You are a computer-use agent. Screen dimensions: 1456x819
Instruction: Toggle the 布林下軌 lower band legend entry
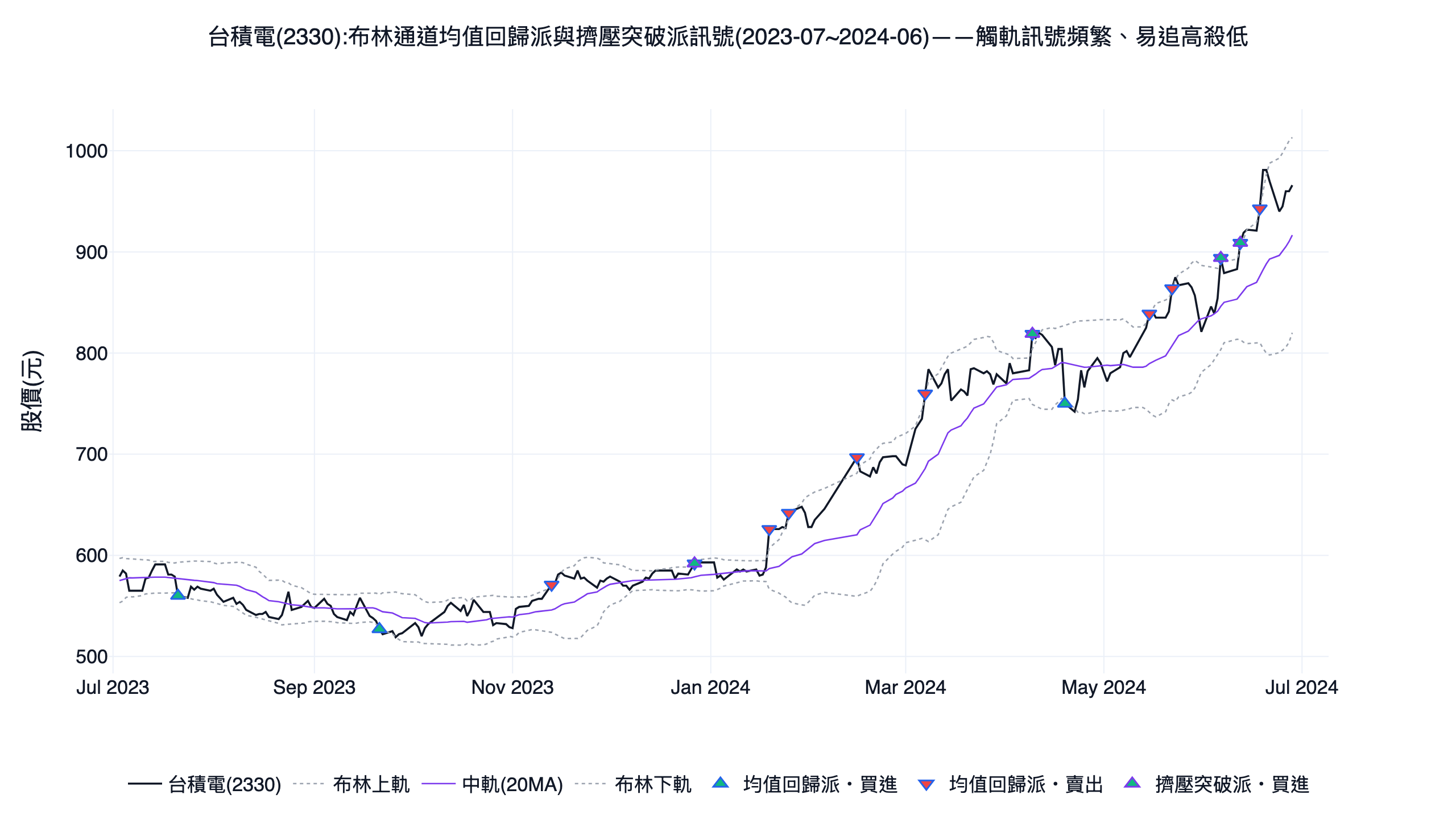[x=633, y=785]
